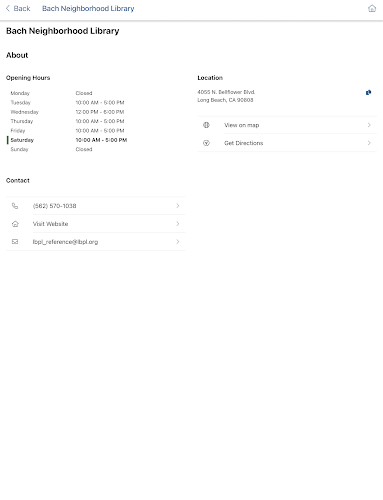Select the Monday label in opening hours
The width and height of the screenshot is (383, 500).
click(20, 93)
